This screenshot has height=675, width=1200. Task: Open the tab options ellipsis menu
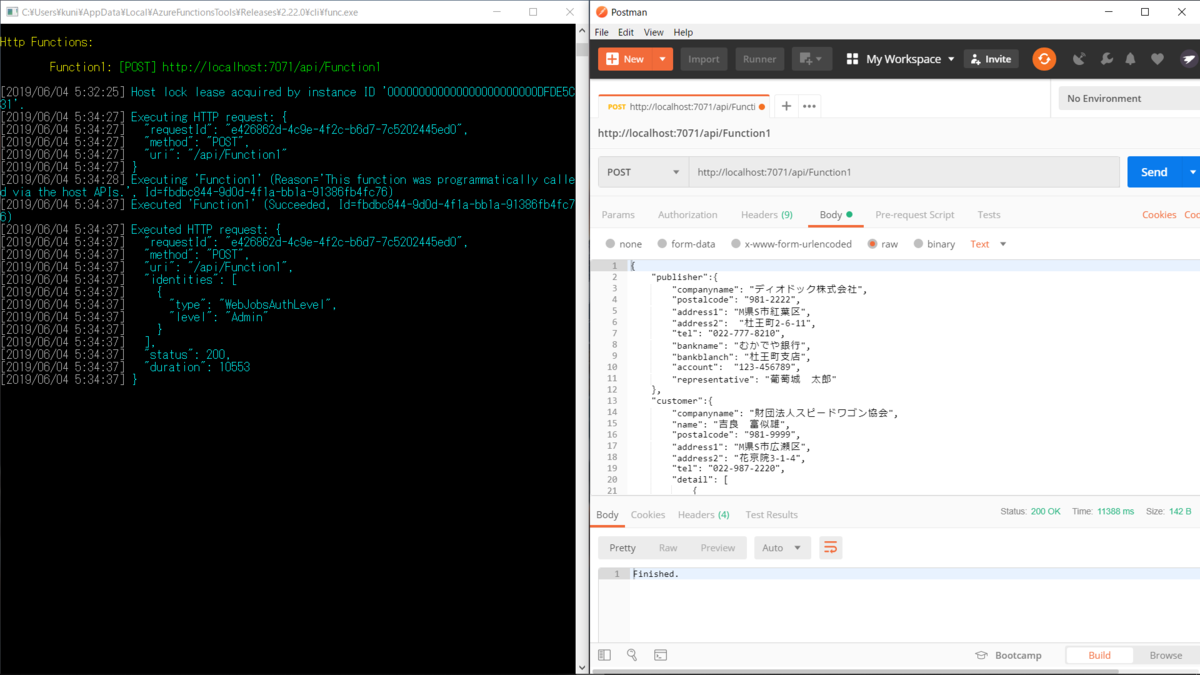point(809,106)
